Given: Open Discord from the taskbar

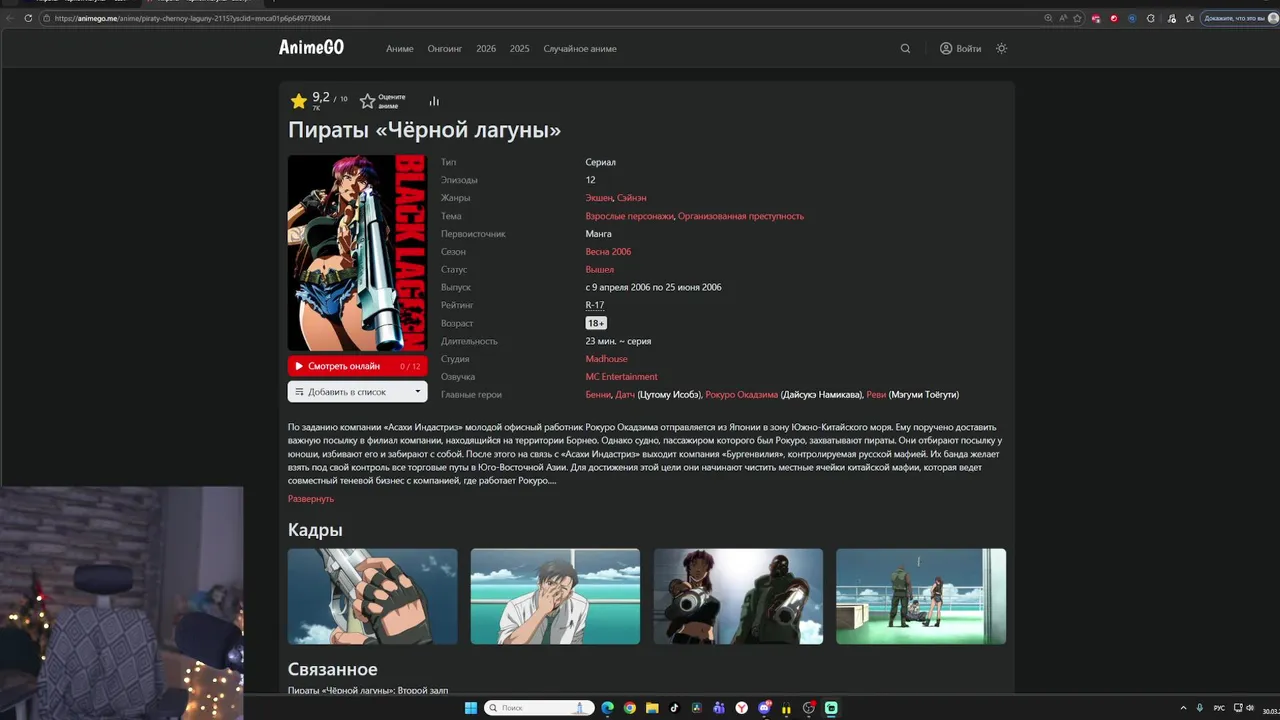Looking at the screenshot, I should 764,708.
